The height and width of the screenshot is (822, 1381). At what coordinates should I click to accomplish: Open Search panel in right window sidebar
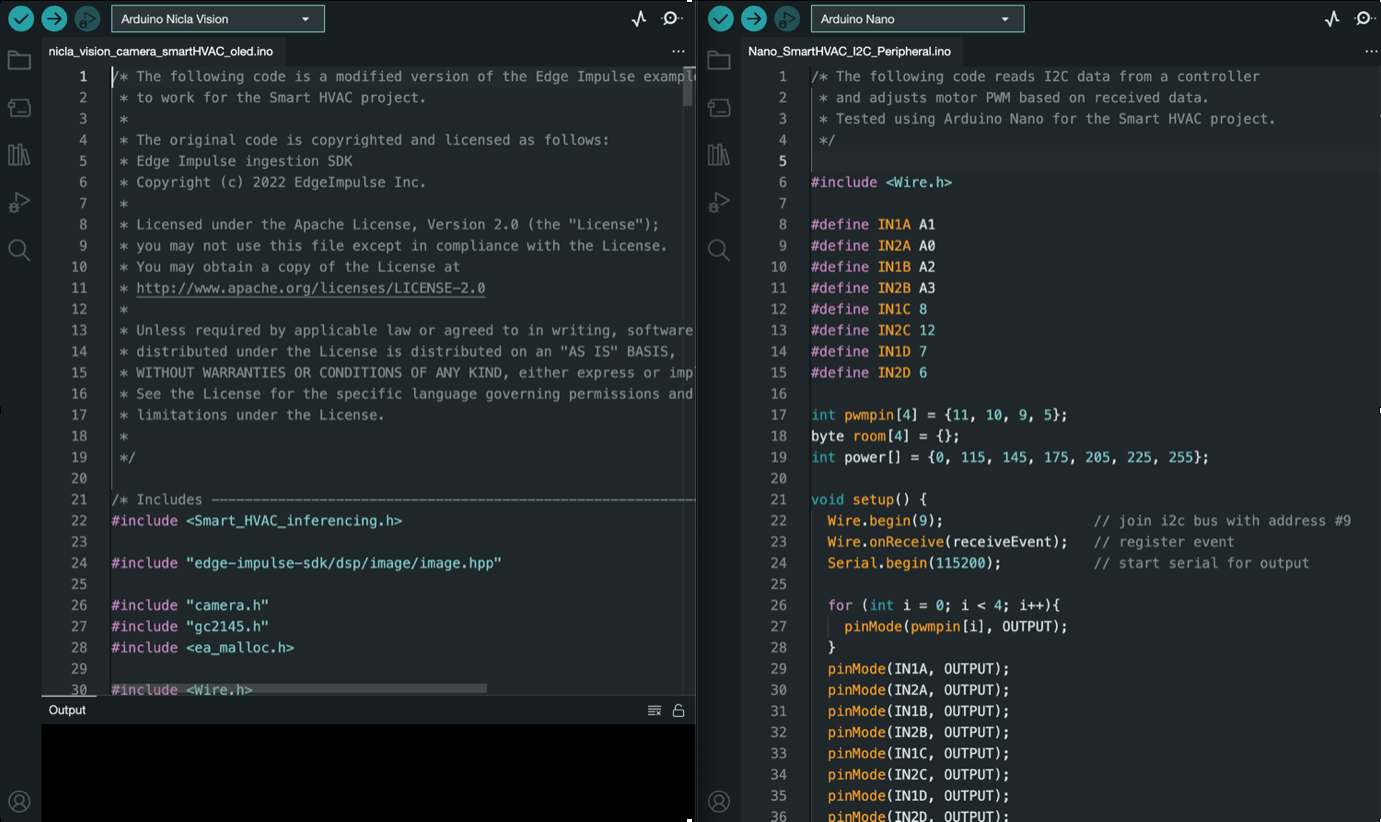pos(718,249)
